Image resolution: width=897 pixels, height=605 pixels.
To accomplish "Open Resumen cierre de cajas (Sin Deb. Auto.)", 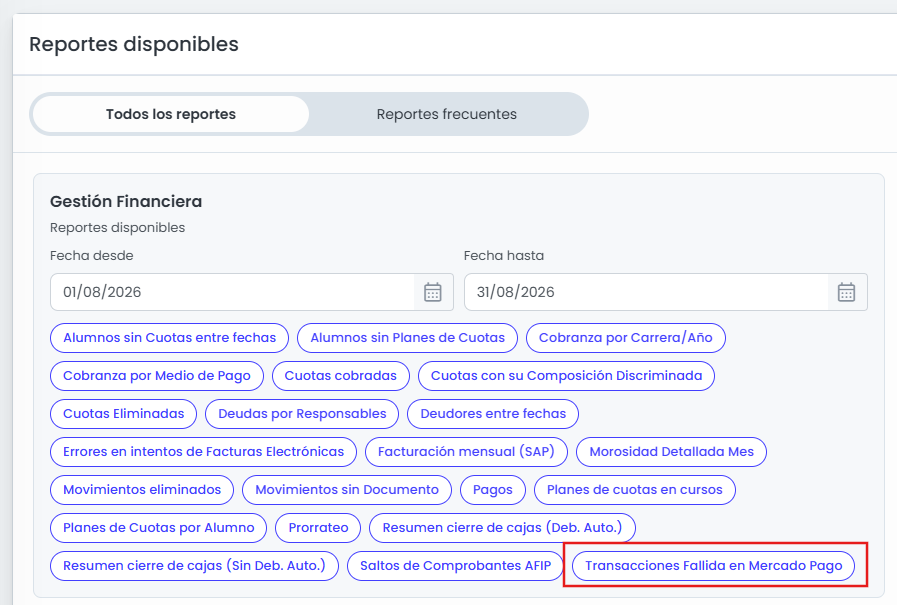I will (195, 566).
